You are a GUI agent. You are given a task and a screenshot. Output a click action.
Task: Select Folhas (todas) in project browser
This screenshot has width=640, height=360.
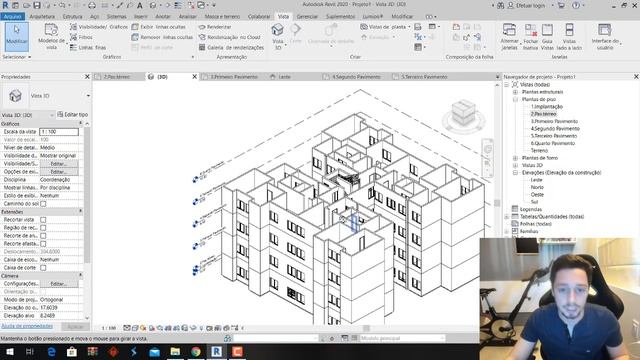536,224
